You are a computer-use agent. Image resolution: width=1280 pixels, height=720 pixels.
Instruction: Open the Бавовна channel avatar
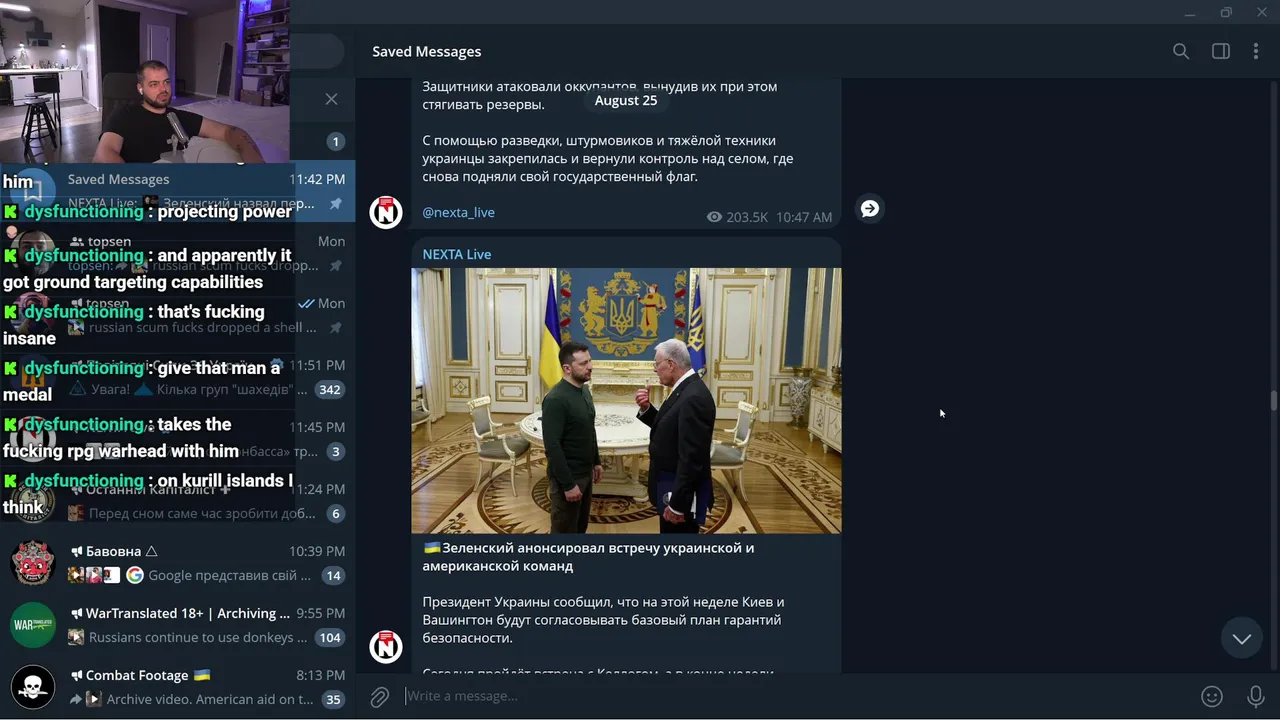(33, 563)
